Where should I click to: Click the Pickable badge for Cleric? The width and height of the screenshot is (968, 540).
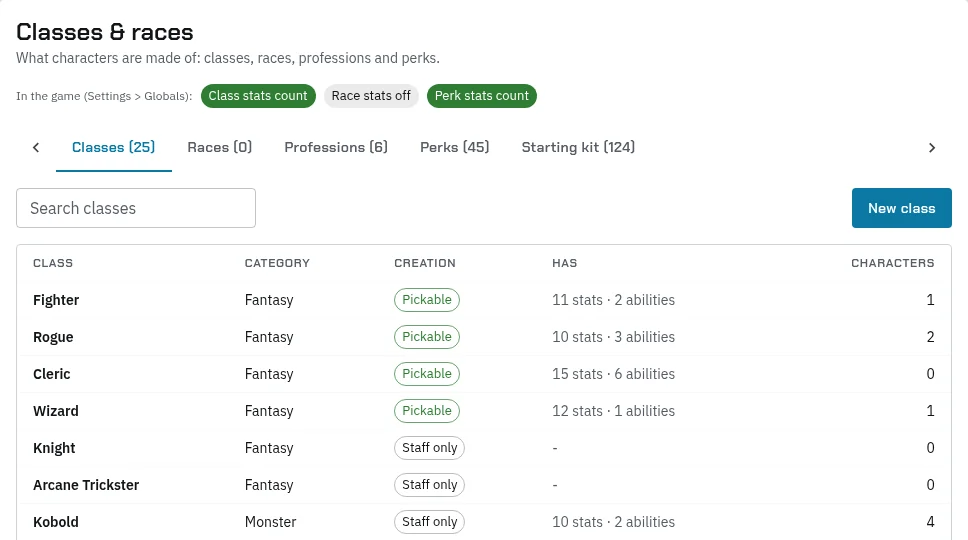click(427, 374)
